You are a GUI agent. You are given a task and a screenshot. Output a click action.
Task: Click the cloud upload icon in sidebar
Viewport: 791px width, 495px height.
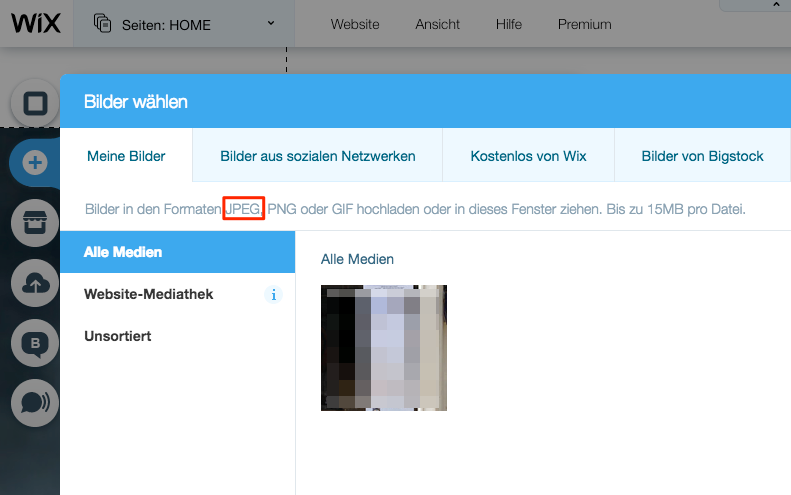35,284
